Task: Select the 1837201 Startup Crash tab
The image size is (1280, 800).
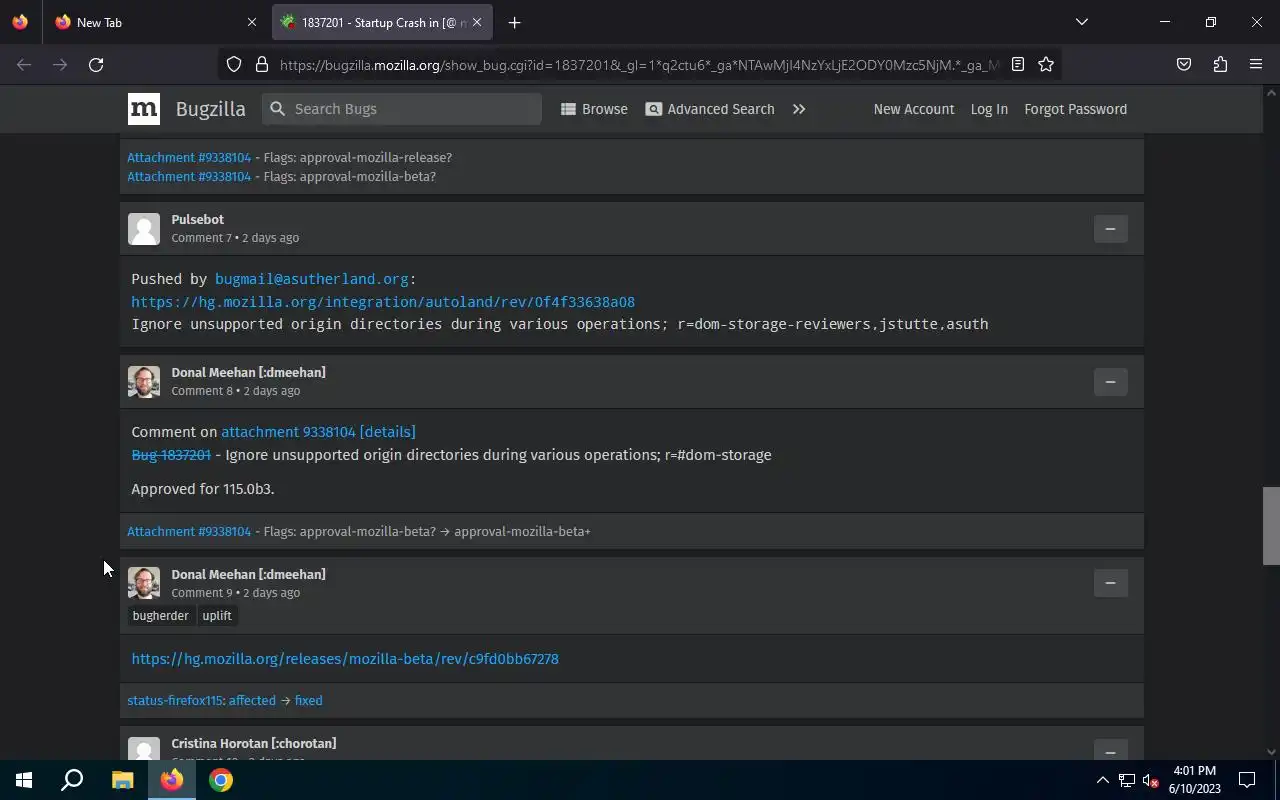Action: coord(383,22)
